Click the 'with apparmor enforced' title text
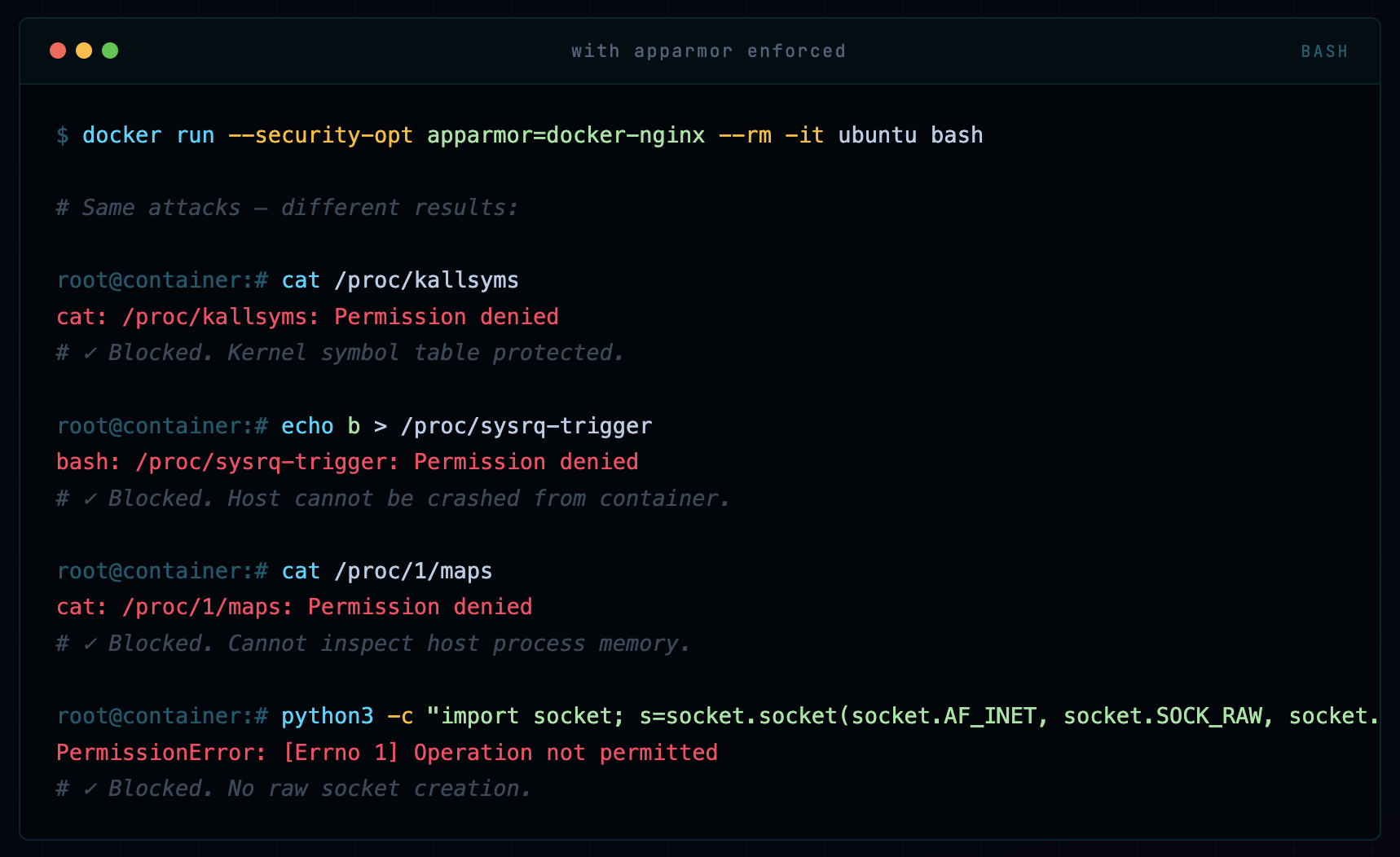This screenshot has width=1400, height=857. [708, 51]
